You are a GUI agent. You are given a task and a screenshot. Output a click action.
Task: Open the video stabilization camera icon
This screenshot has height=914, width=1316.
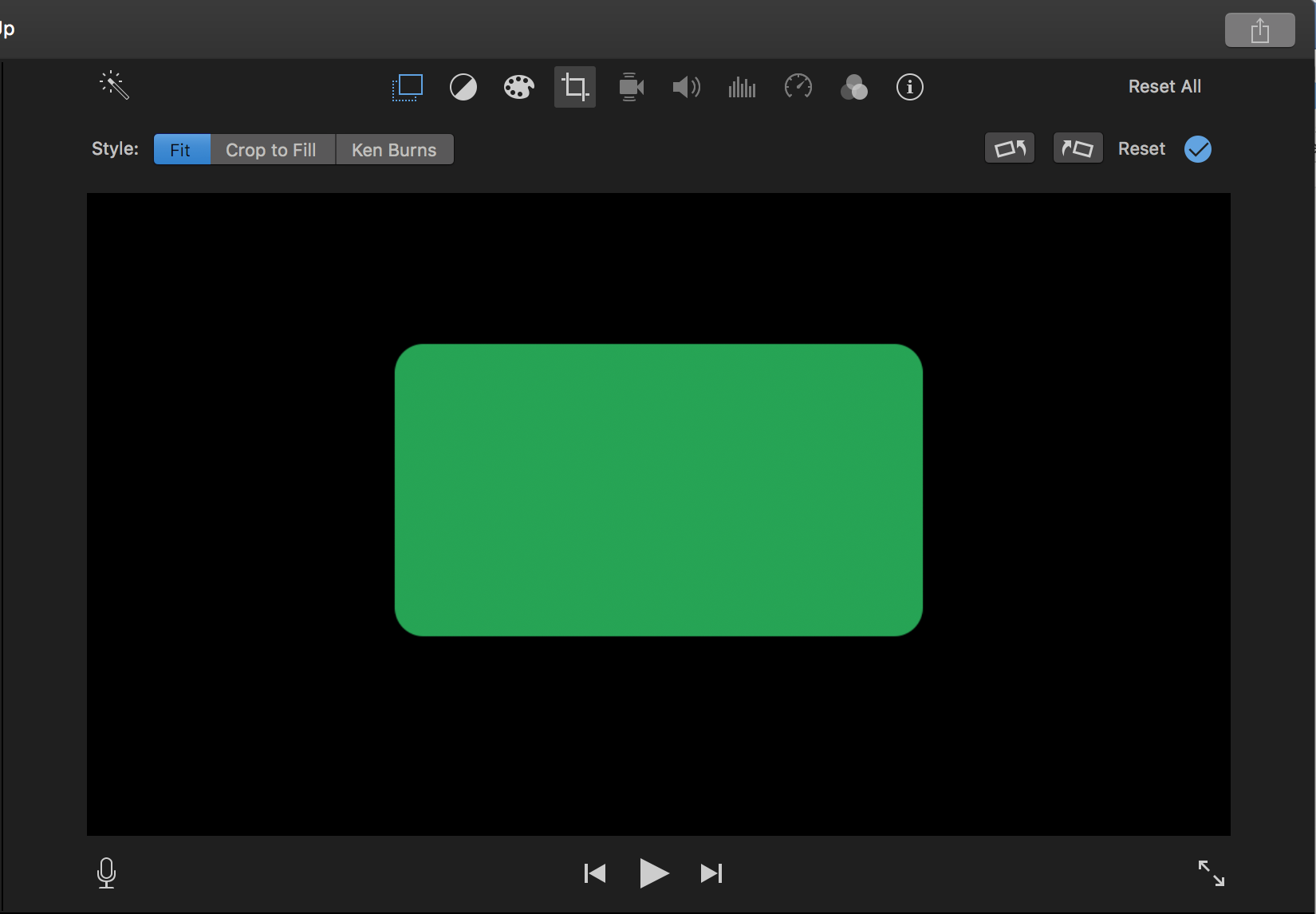pyautogui.click(x=631, y=87)
